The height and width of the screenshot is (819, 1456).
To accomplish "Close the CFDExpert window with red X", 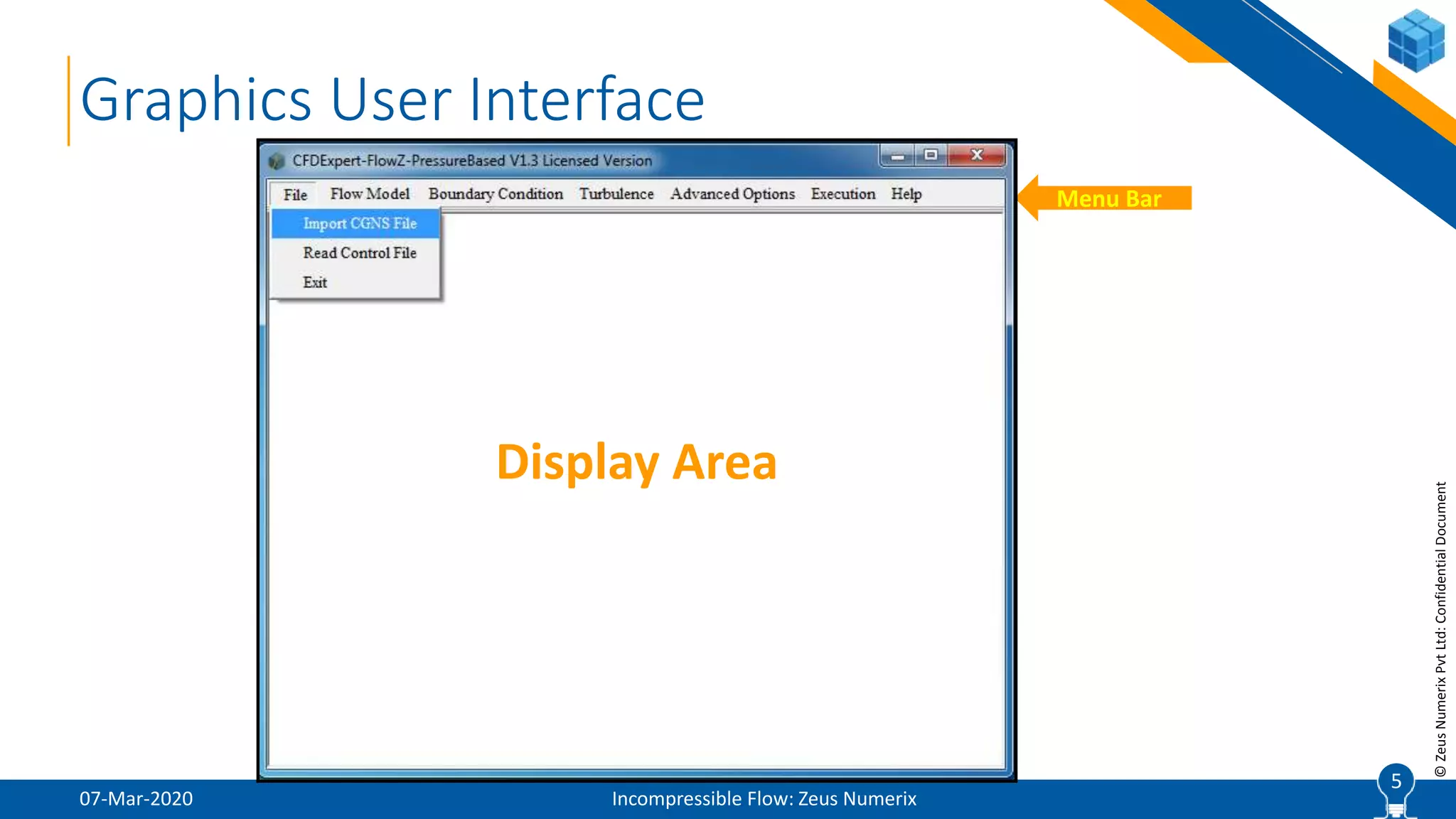I will [977, 155].
